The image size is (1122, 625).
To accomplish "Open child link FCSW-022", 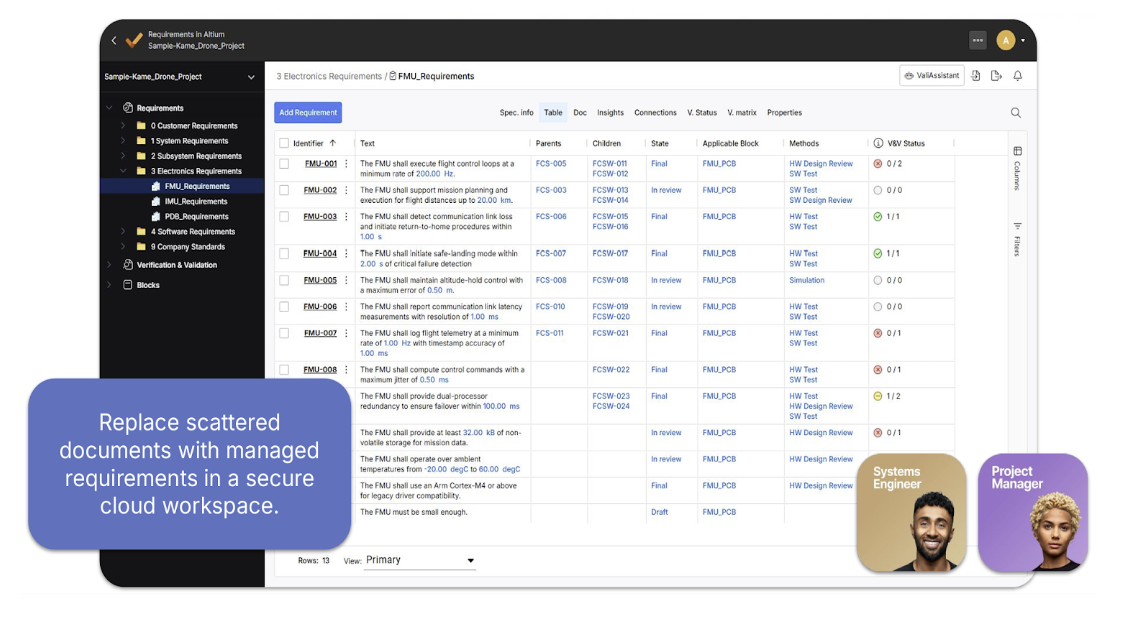I will click(611, 369).
